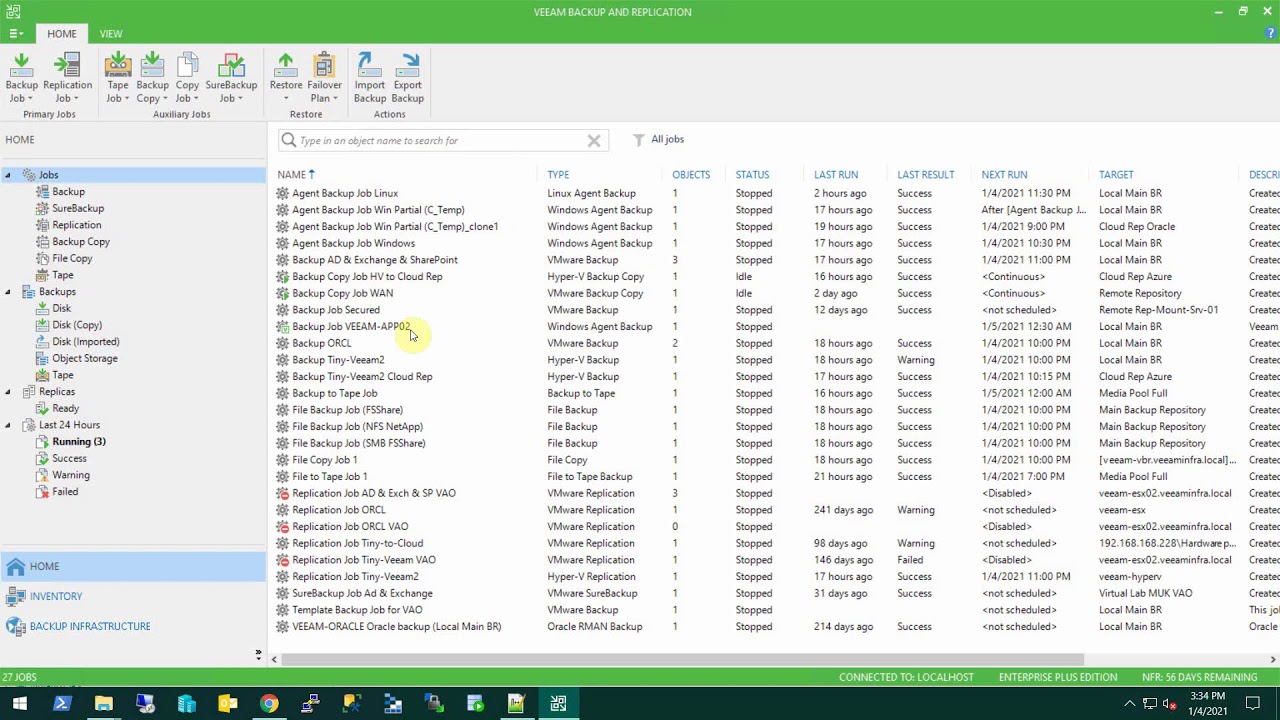Sort jobs by the STATUS column
The image size is (1280, 720).
coord(752,175)
